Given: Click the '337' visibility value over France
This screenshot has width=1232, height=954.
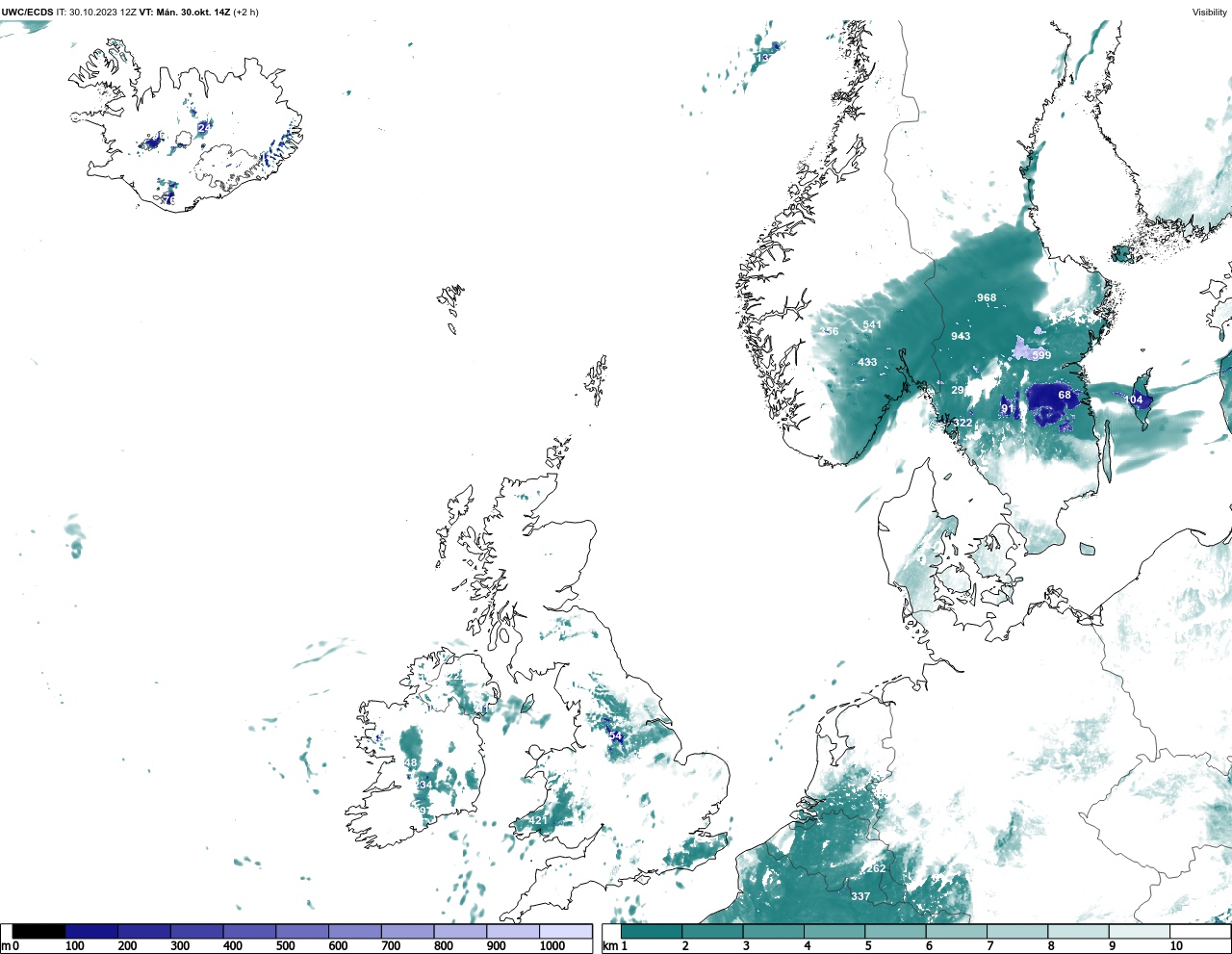Looking at the screenshot, I should coord(860,896).
